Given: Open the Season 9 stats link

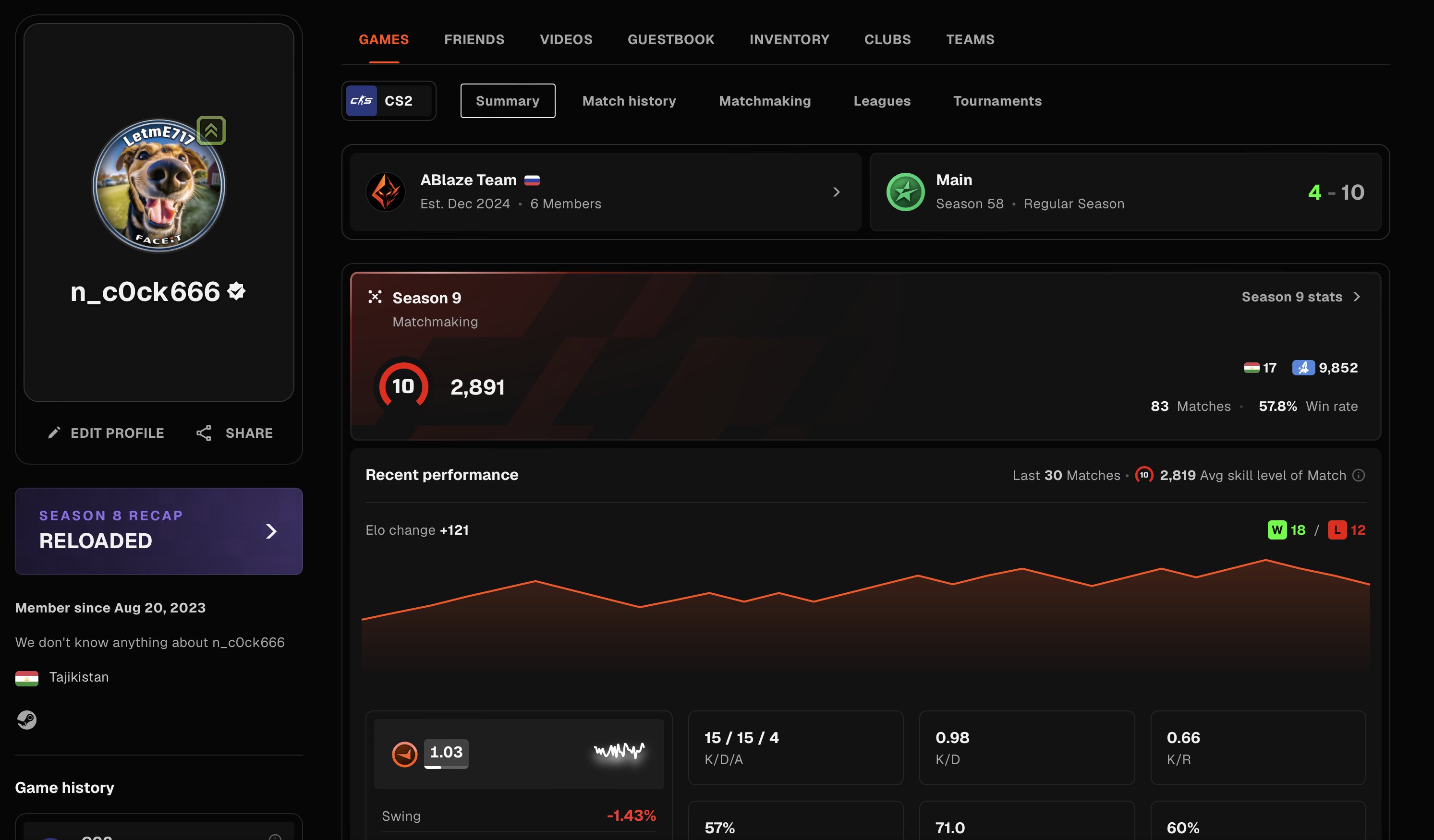Looking at the screenshot, I should (x=1301, y=297).
